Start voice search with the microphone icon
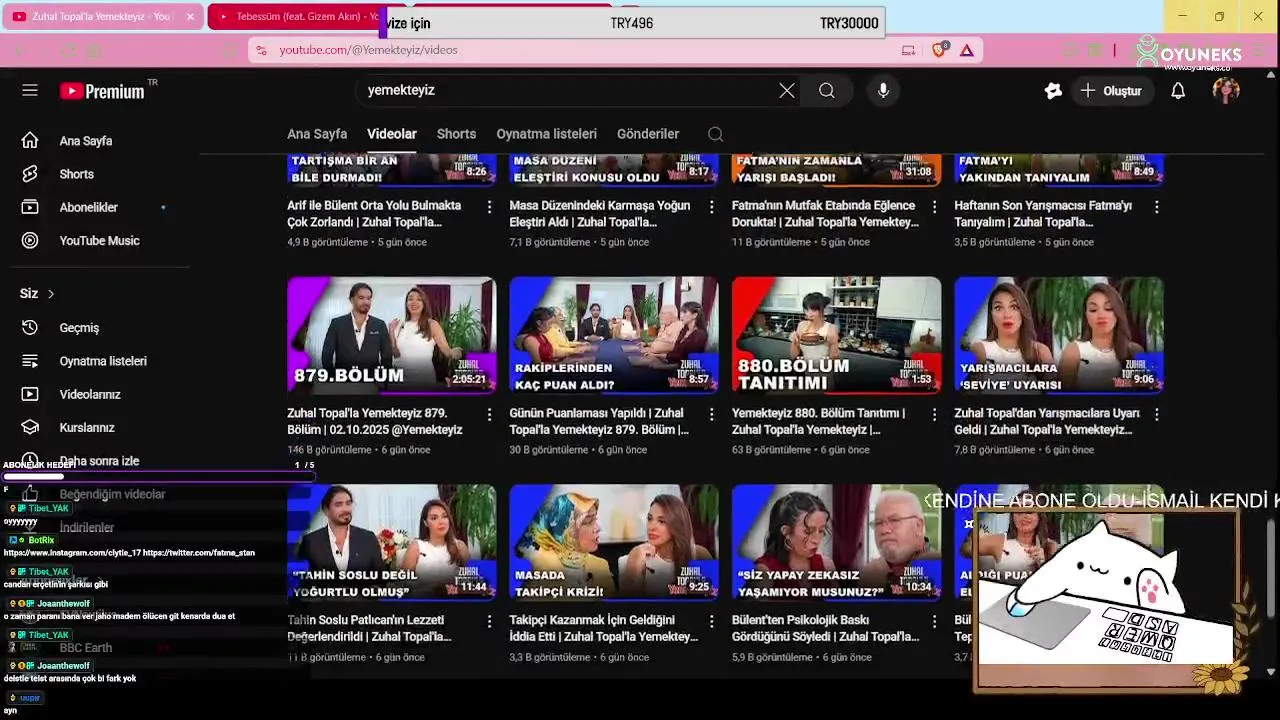 (x=883, y=90)
